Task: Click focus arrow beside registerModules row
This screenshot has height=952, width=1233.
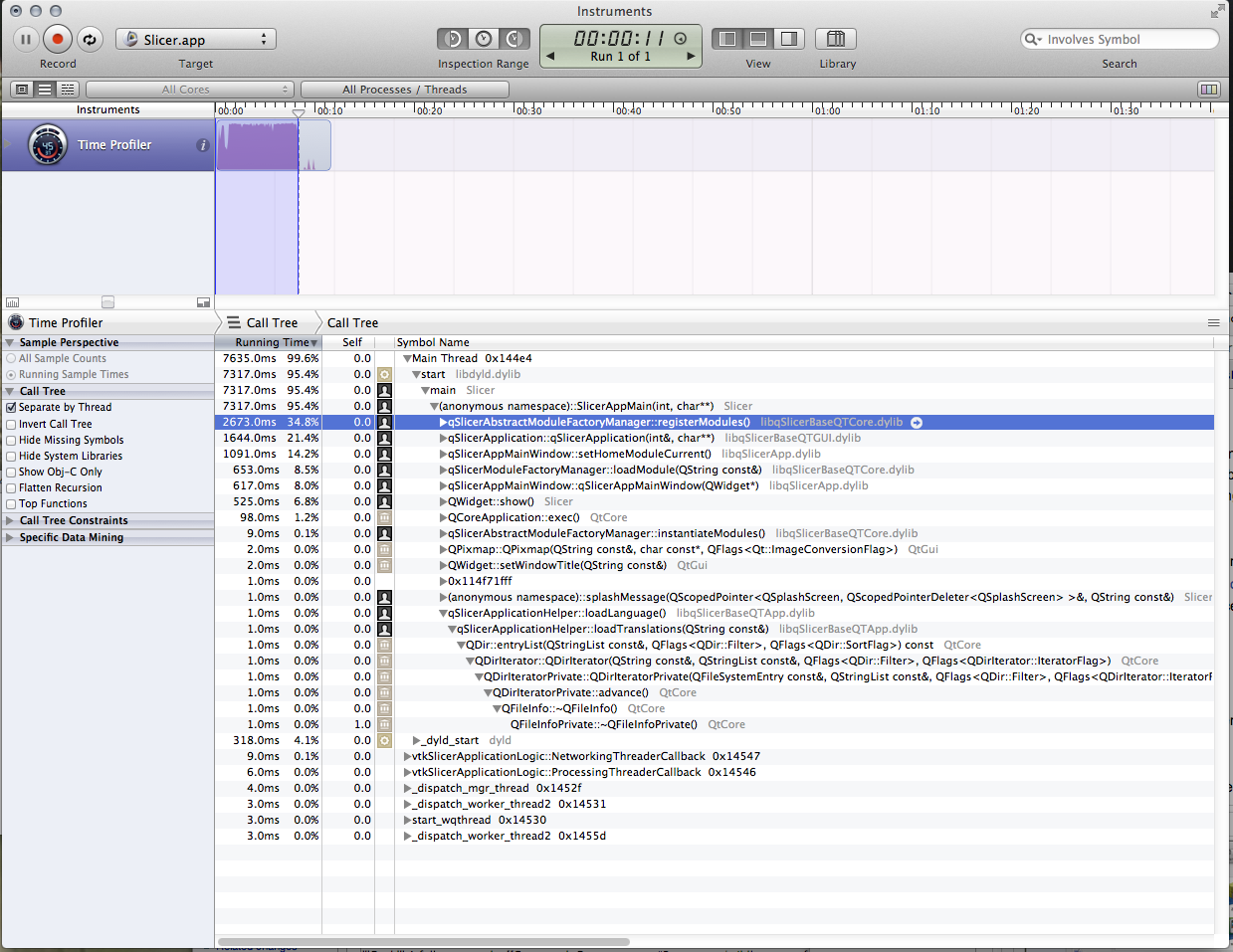Action: (917, 423)
